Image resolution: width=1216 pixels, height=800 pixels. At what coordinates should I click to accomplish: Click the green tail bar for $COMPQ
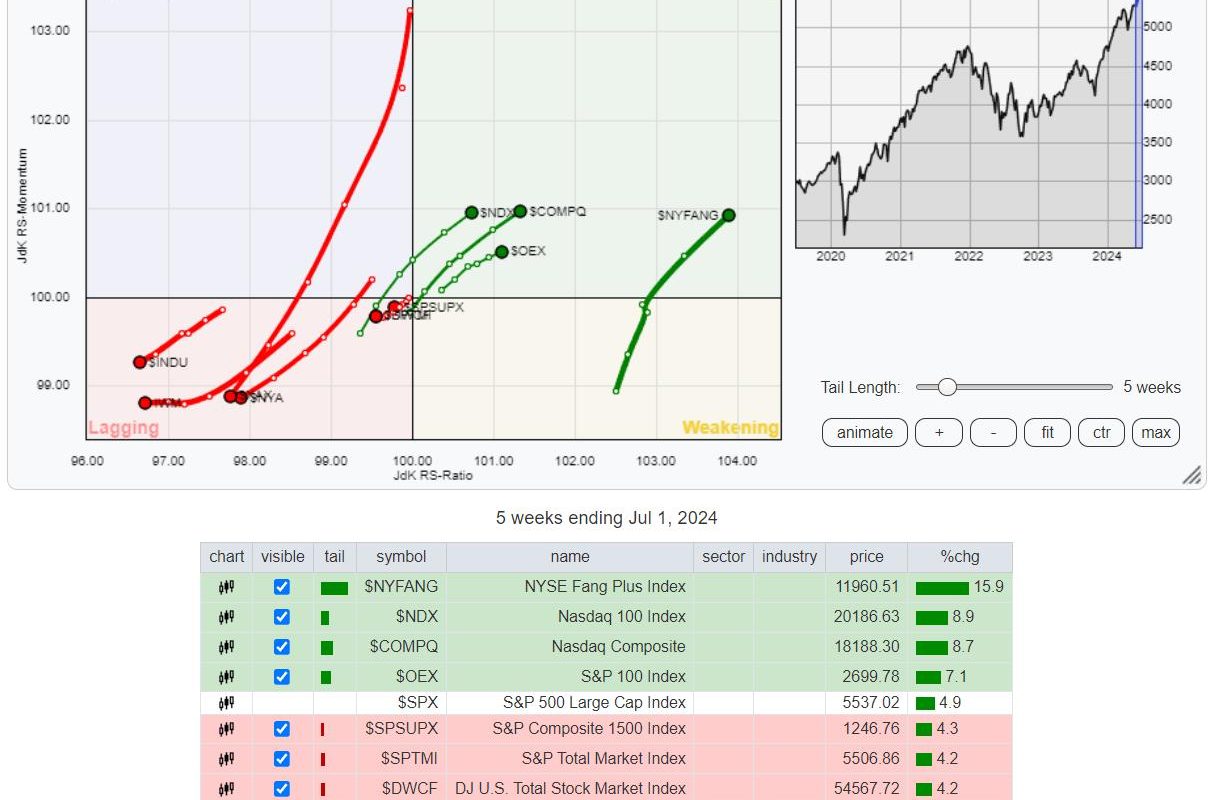(327, 648)
